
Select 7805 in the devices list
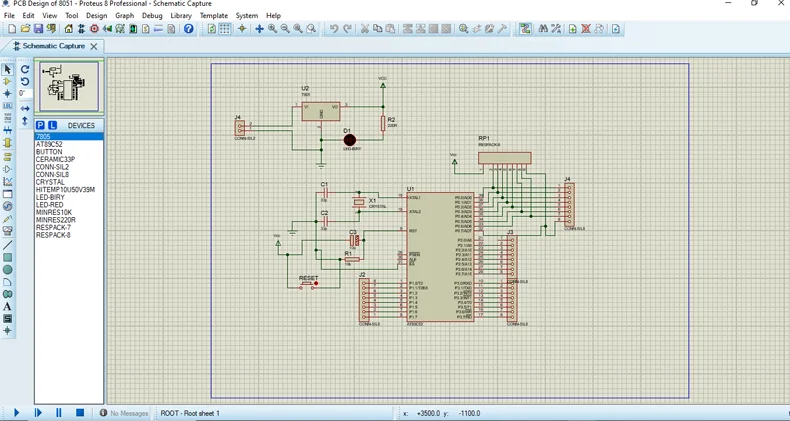69,136
